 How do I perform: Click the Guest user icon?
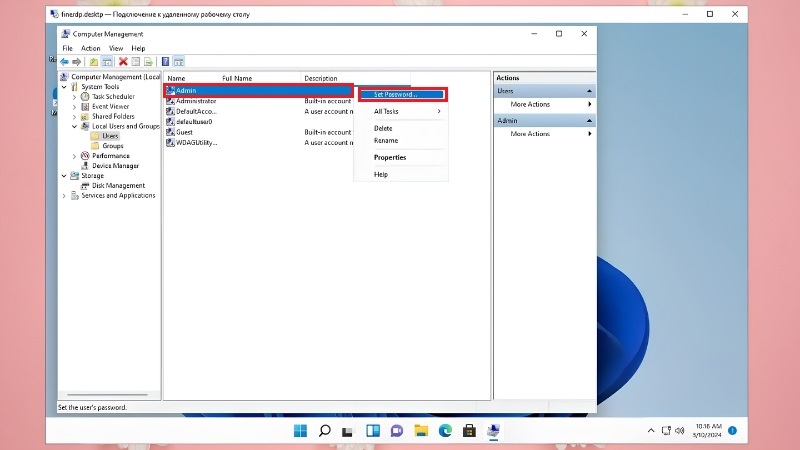tap(170, 132)
